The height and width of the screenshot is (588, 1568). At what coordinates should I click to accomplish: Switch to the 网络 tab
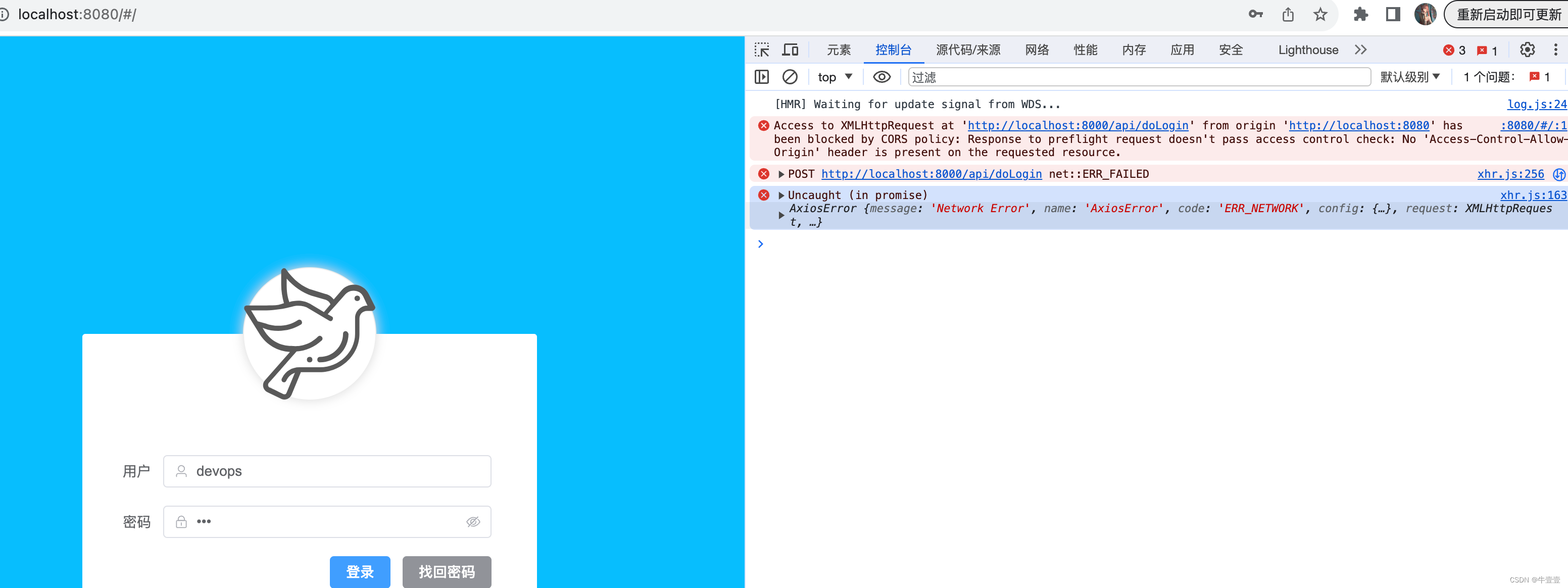point(1037,50)
